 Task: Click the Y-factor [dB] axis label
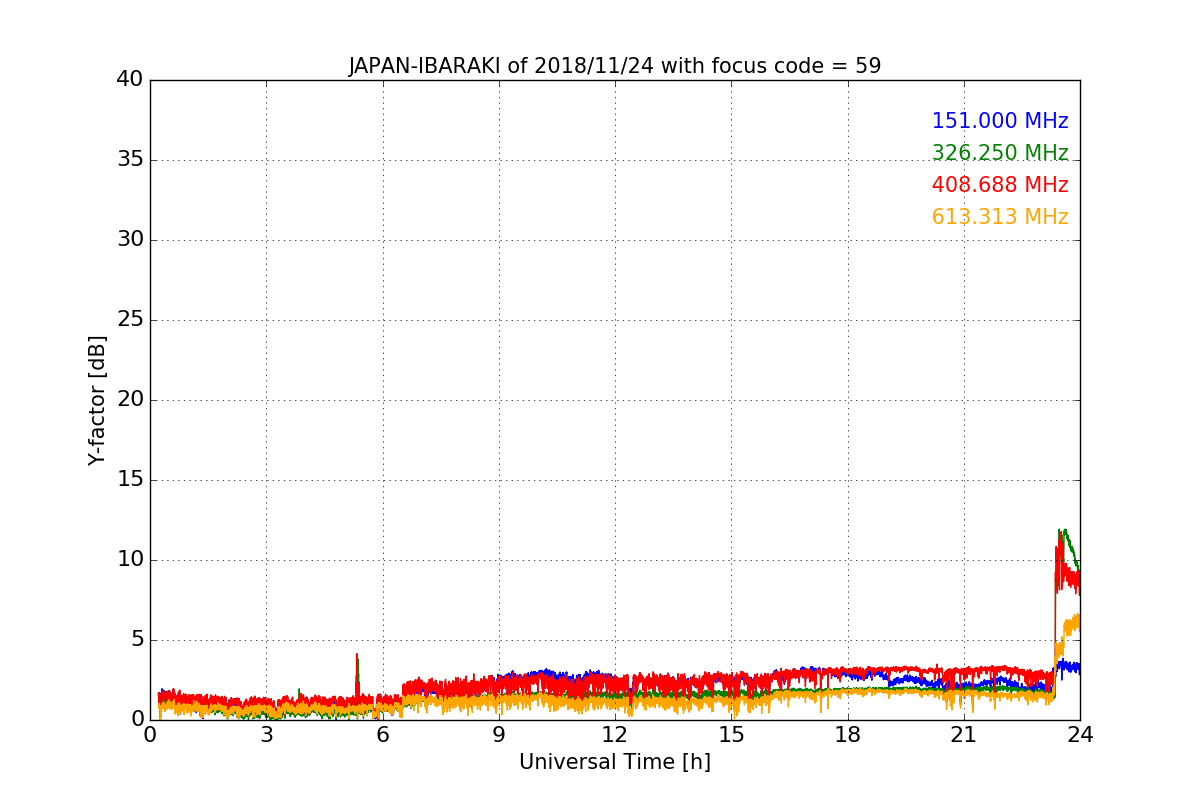click(97, 400)
